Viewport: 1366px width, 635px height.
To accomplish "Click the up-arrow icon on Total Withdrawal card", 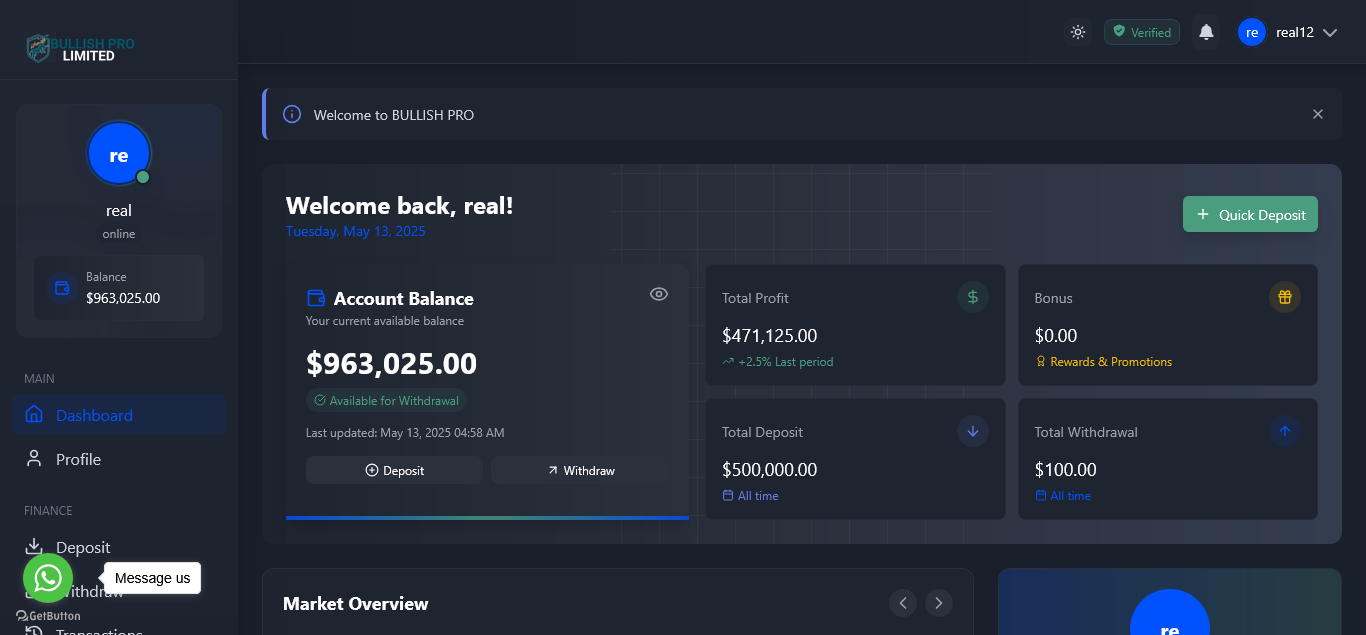I will click(x=1284, y=431).
